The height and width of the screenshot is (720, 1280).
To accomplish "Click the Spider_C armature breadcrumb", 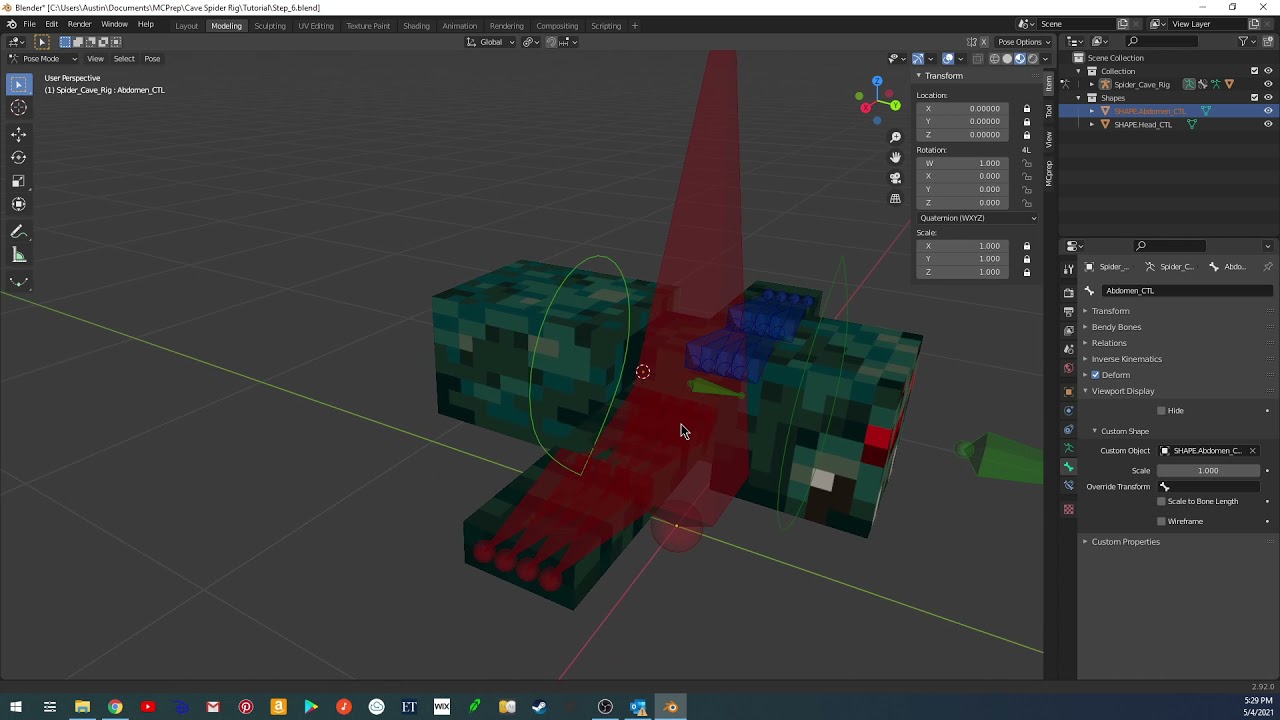I will coord(1169,267).
